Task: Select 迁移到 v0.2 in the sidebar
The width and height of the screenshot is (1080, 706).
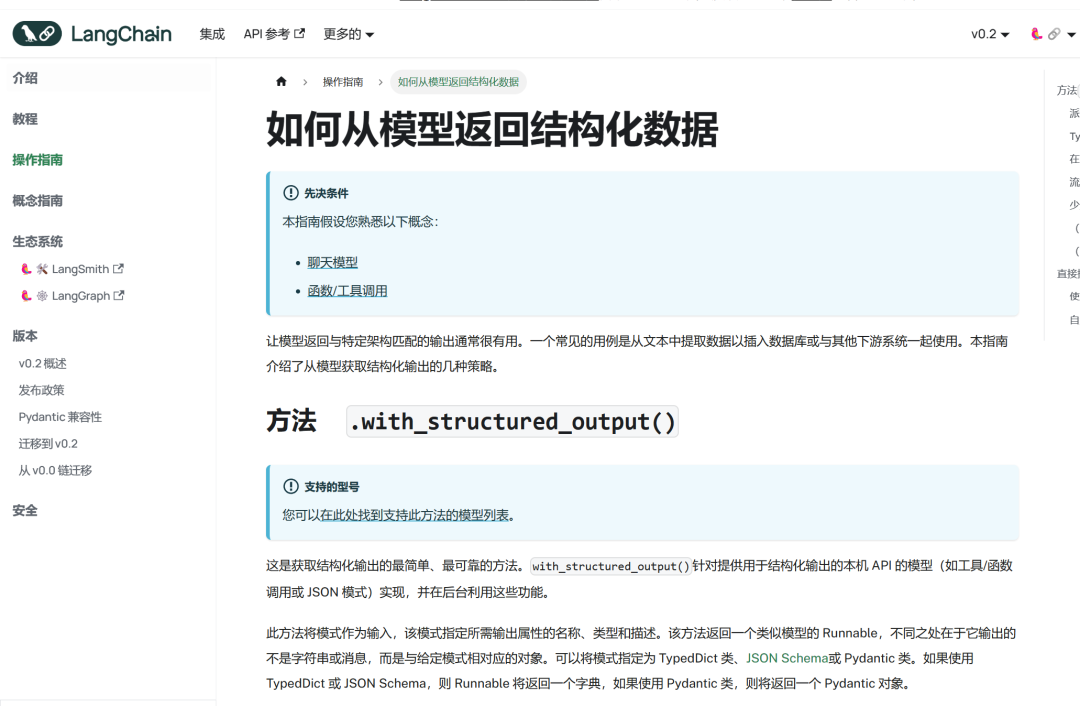Action: [48, 444]
